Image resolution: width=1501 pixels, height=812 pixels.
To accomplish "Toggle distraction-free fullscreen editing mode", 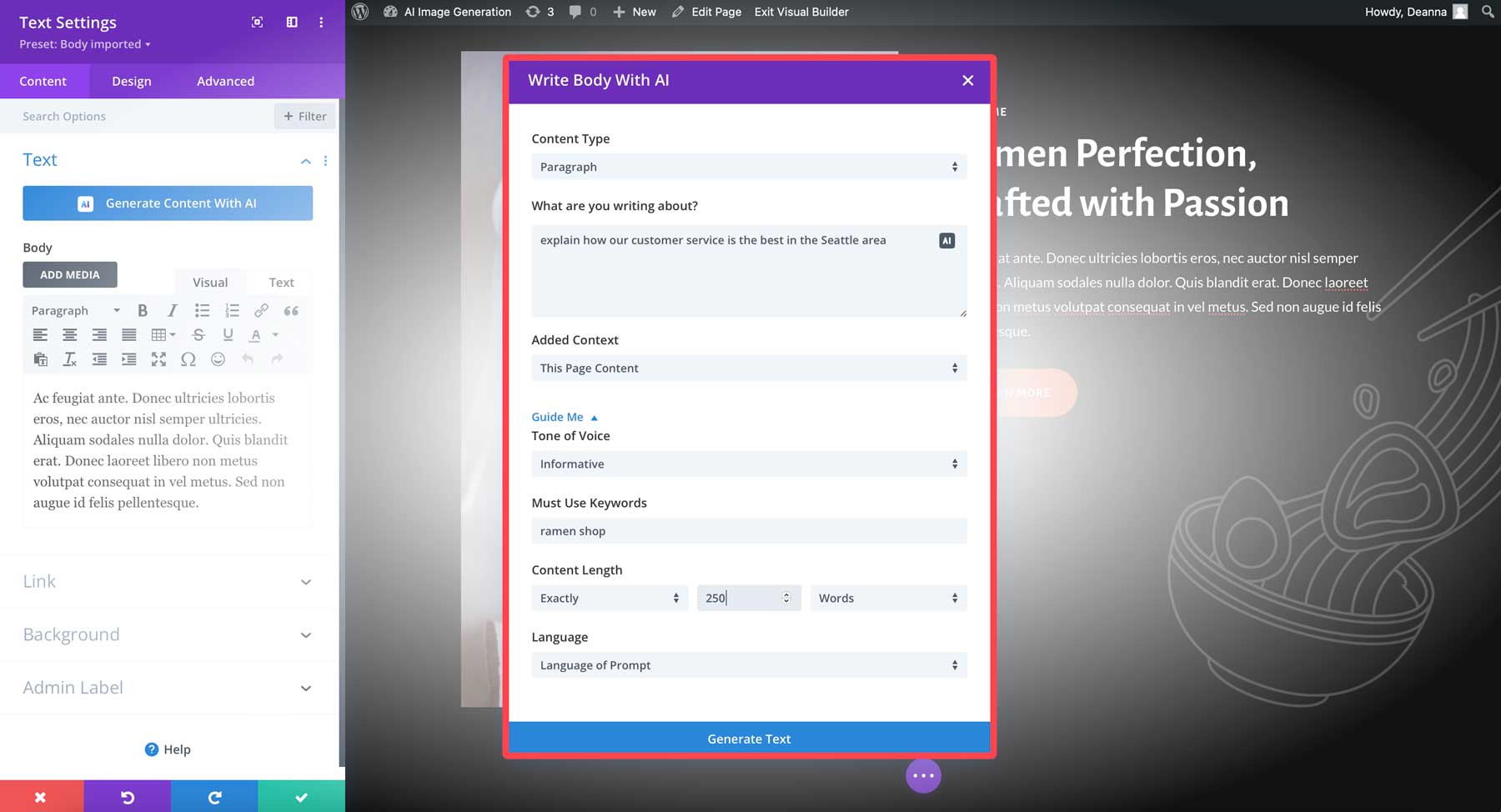I will pos(159,360).
